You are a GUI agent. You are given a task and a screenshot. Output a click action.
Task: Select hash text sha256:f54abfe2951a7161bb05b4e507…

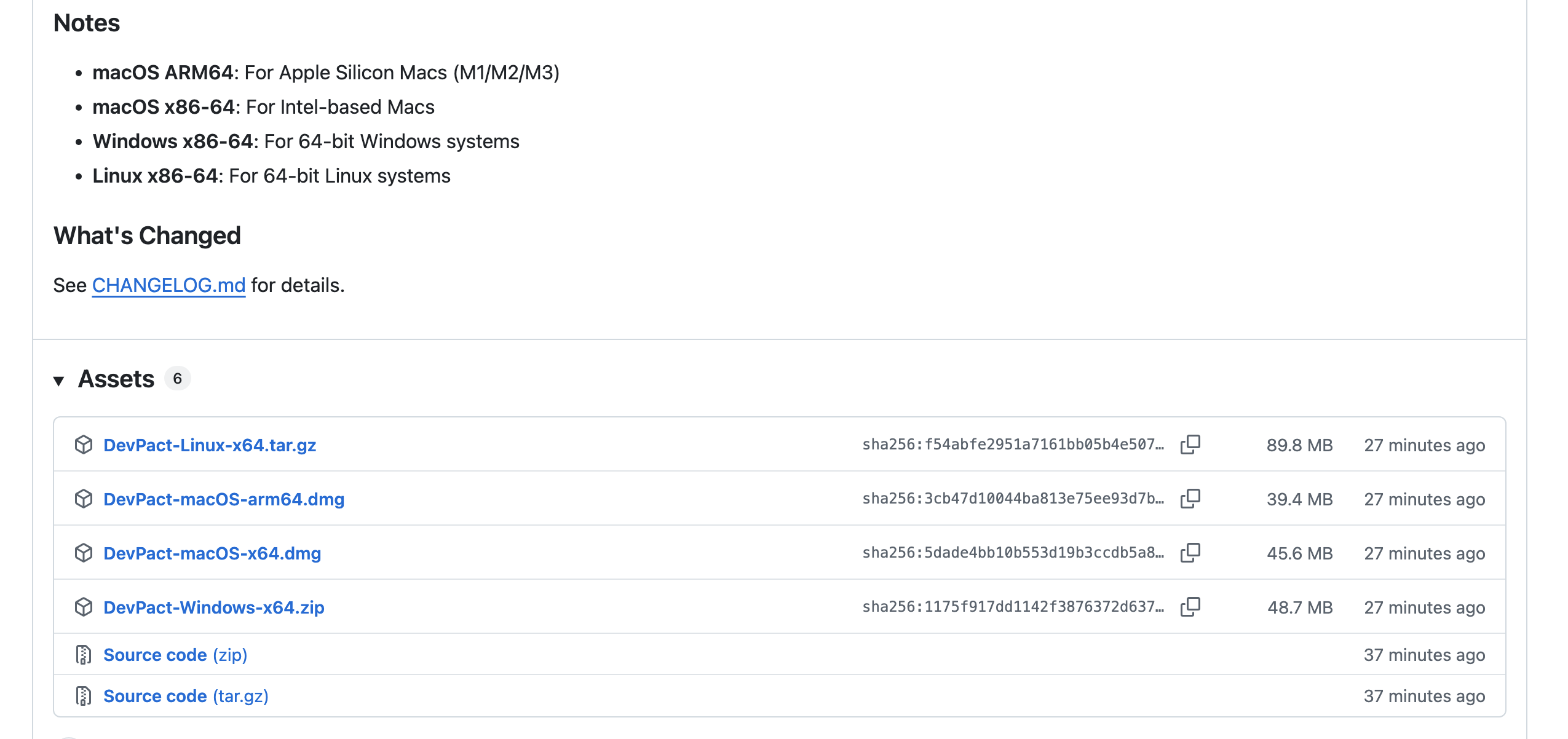click(1013, 445)
